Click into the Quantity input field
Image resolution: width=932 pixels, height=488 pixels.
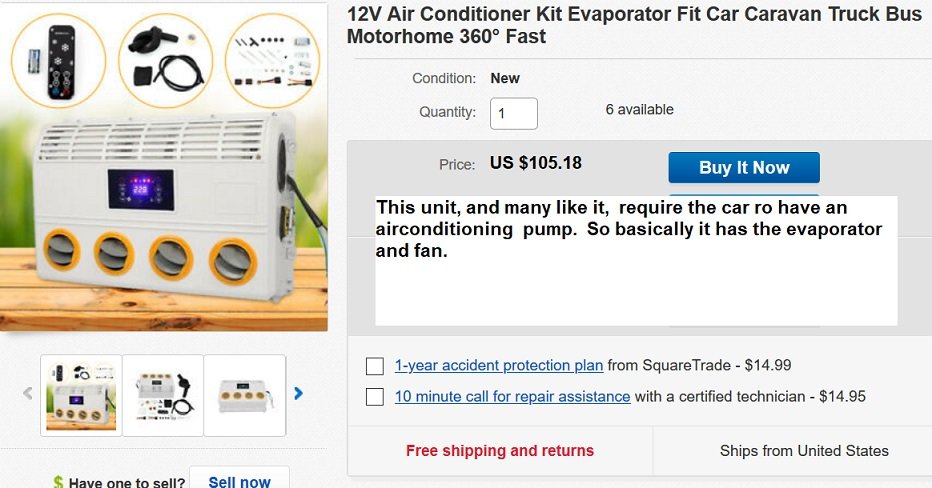(513, 113)
